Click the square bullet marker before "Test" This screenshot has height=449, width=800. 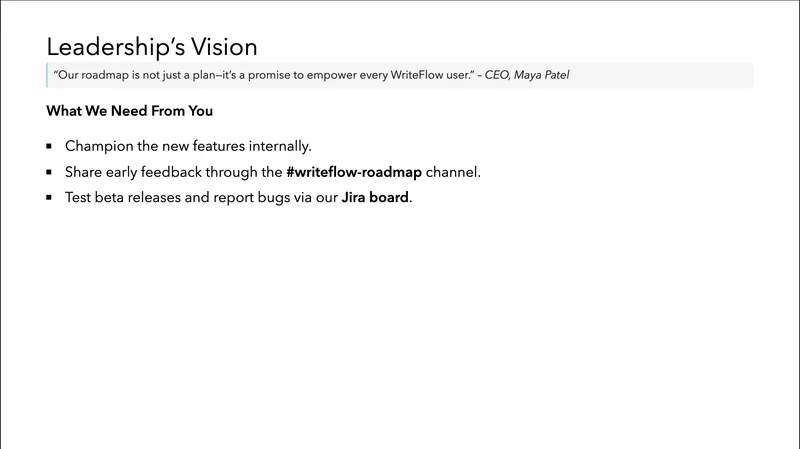click(49, 198)
